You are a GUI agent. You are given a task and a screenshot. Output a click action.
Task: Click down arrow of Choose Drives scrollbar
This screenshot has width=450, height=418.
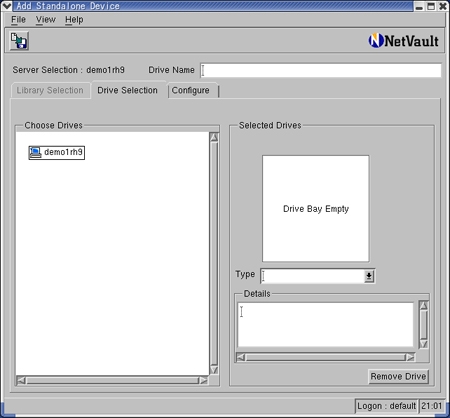[x=214, y=370]
